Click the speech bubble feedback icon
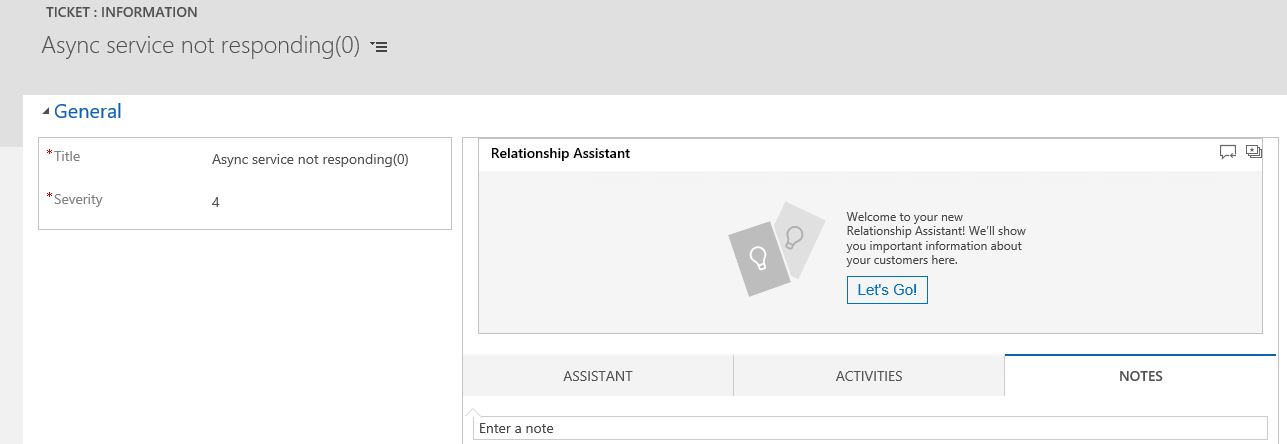The image size is (1287, 444). pyautogui.click(x=1228, y=152)
